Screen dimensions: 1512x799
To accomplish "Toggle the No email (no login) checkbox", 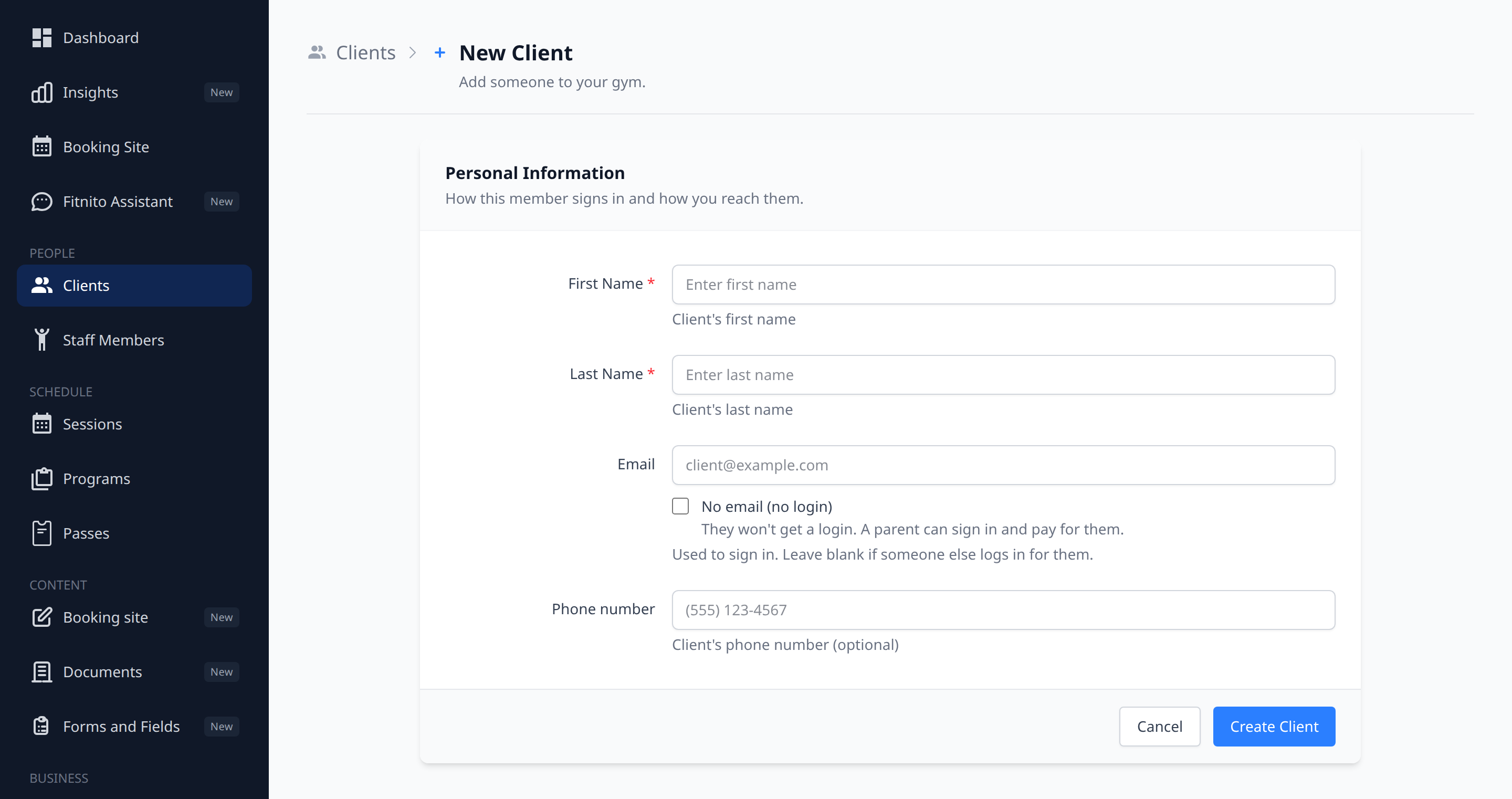I will (x=680, y=506).
